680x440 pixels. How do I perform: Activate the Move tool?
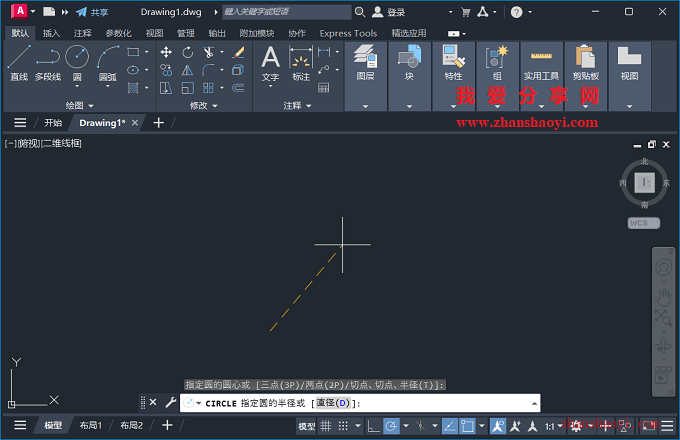click(166, 52)
